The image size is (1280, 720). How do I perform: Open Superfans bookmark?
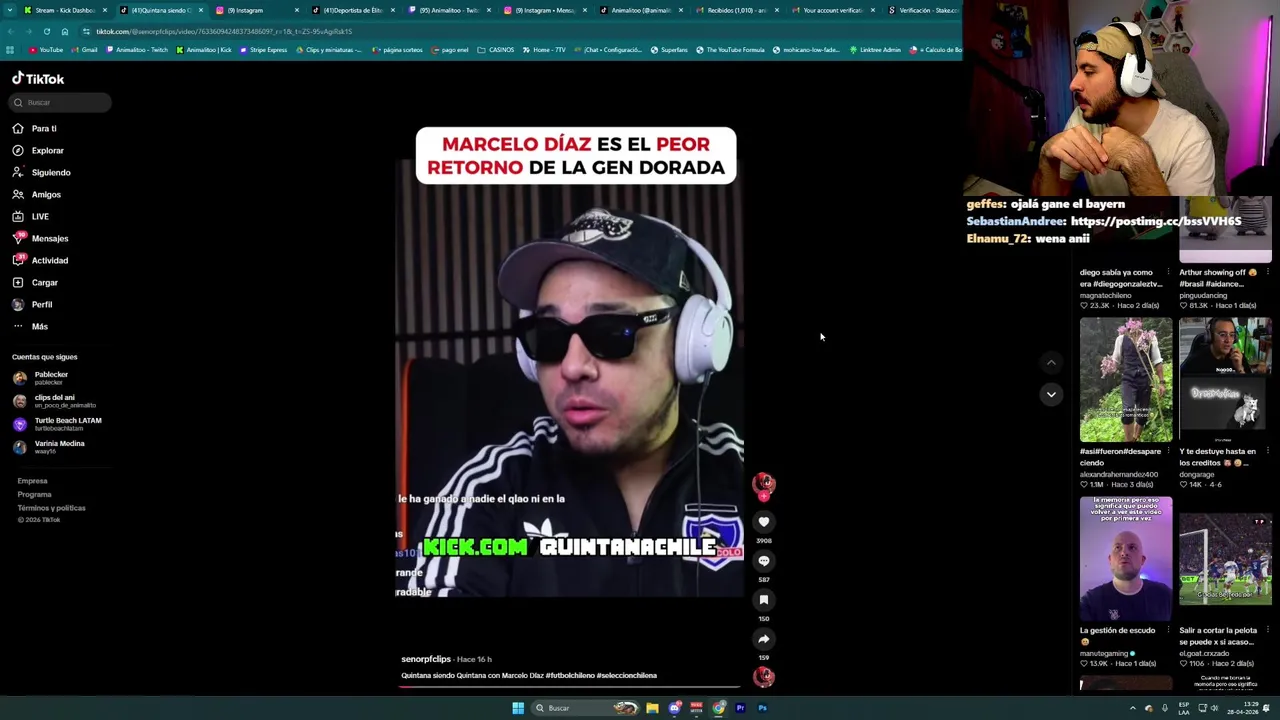(669, 50)
